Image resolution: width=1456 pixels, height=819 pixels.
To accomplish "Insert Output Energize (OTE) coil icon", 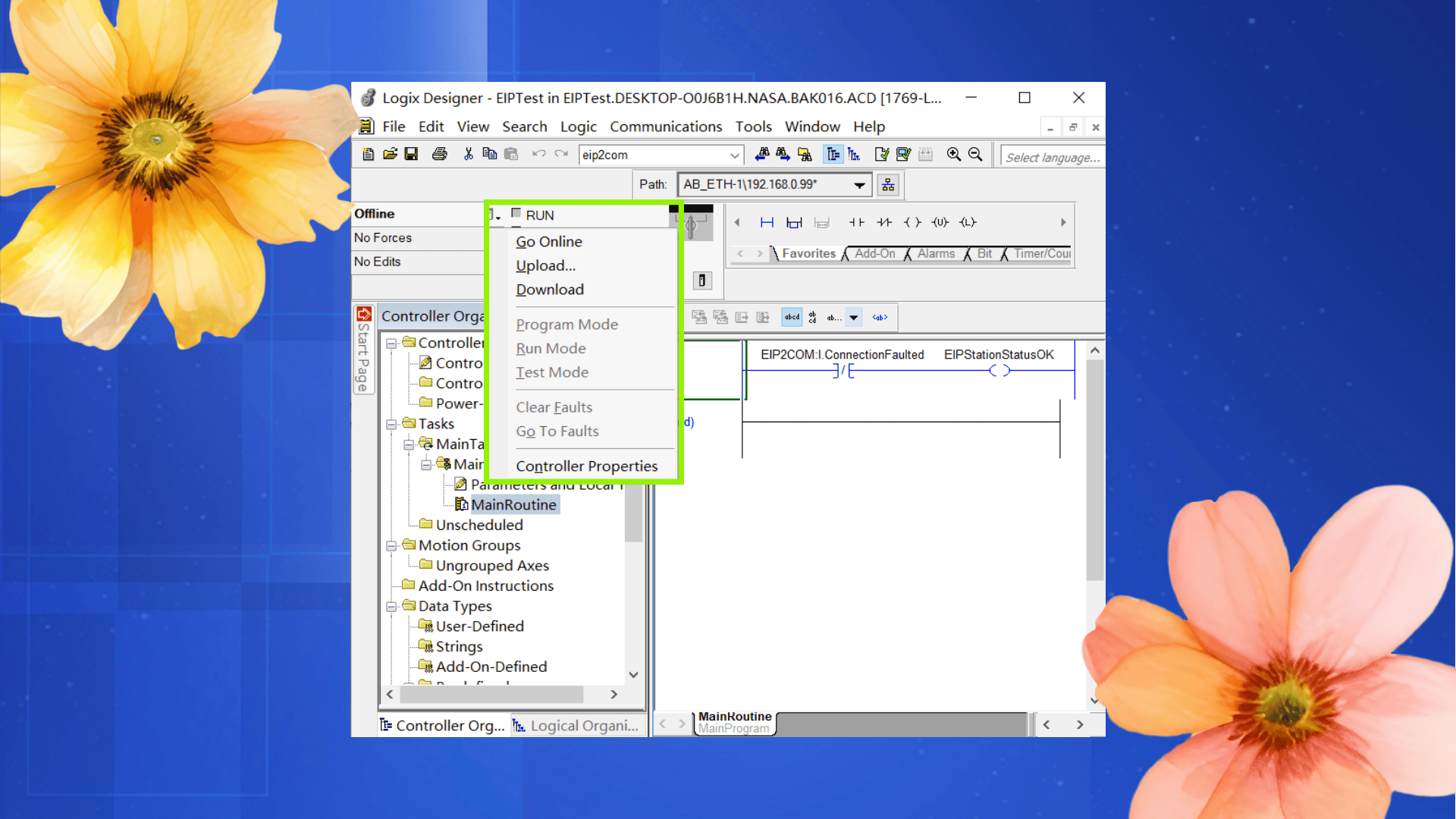I will tap(912, 222).
